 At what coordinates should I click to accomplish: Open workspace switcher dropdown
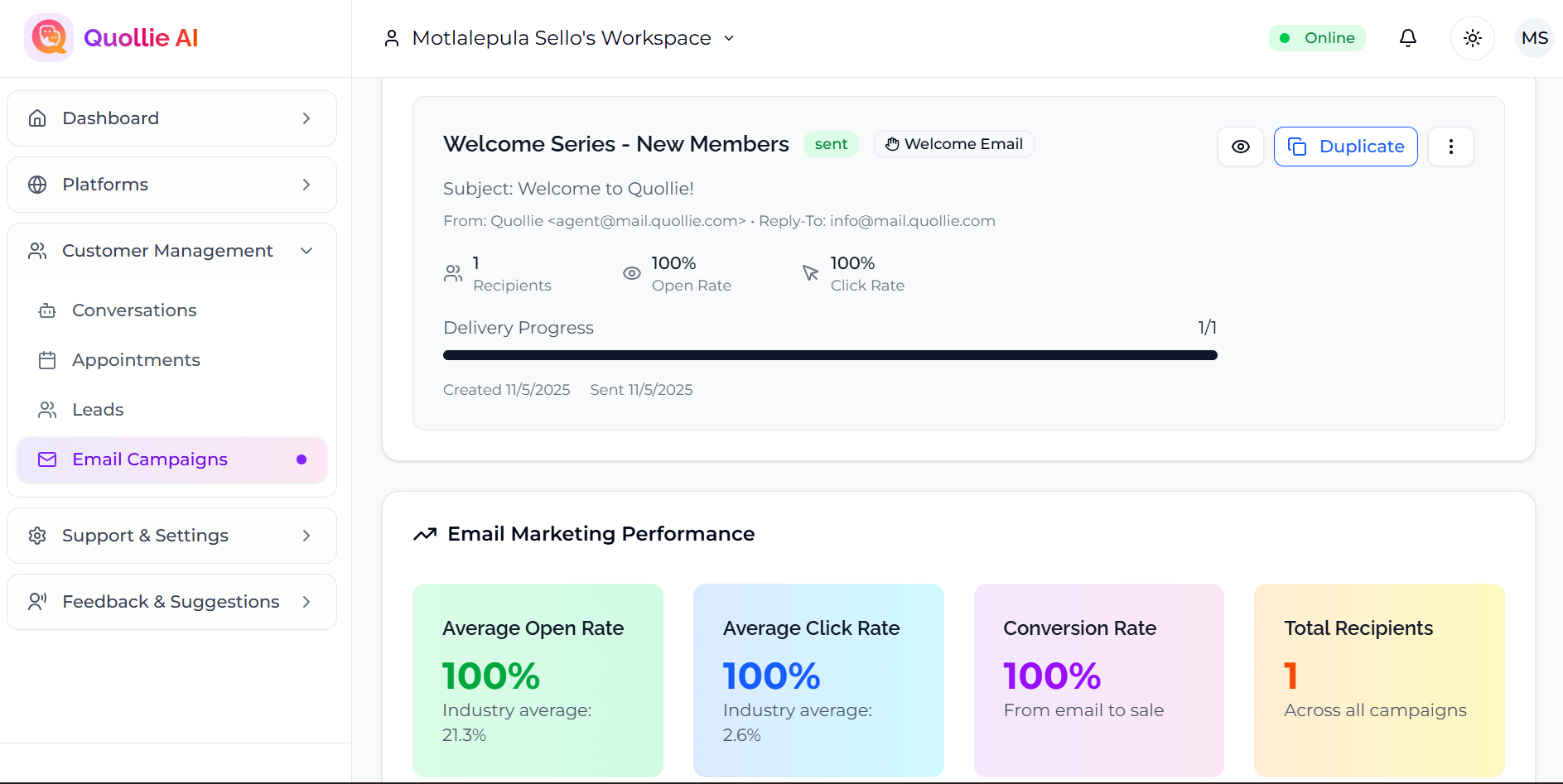(560, 38)
